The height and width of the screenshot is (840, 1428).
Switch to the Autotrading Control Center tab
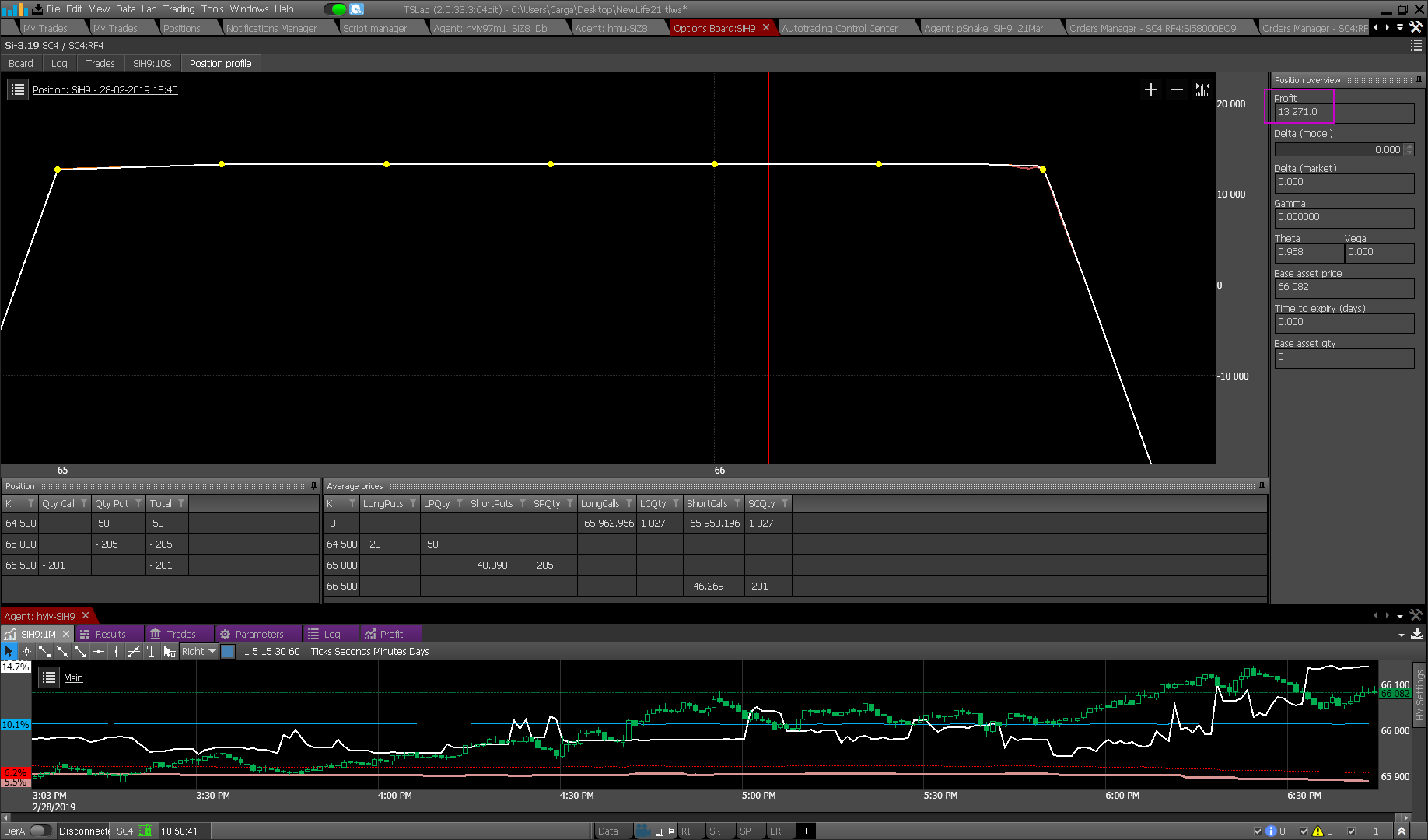coord(839,28)
